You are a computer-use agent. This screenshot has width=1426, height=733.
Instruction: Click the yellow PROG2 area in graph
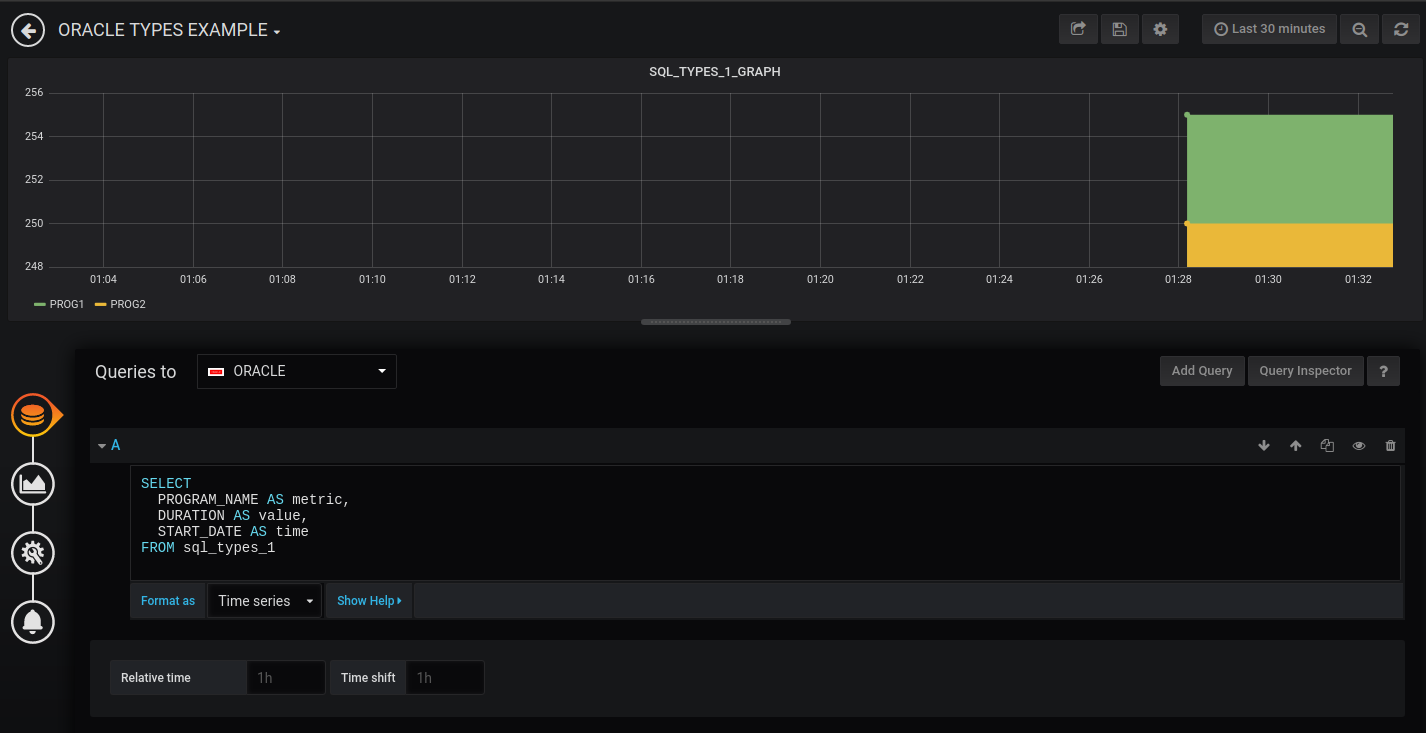[1290, 245]
